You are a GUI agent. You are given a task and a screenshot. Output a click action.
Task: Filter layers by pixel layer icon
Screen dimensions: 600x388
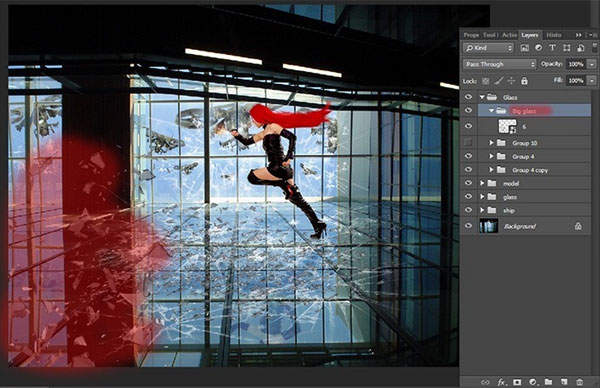[x=524, y=48]
